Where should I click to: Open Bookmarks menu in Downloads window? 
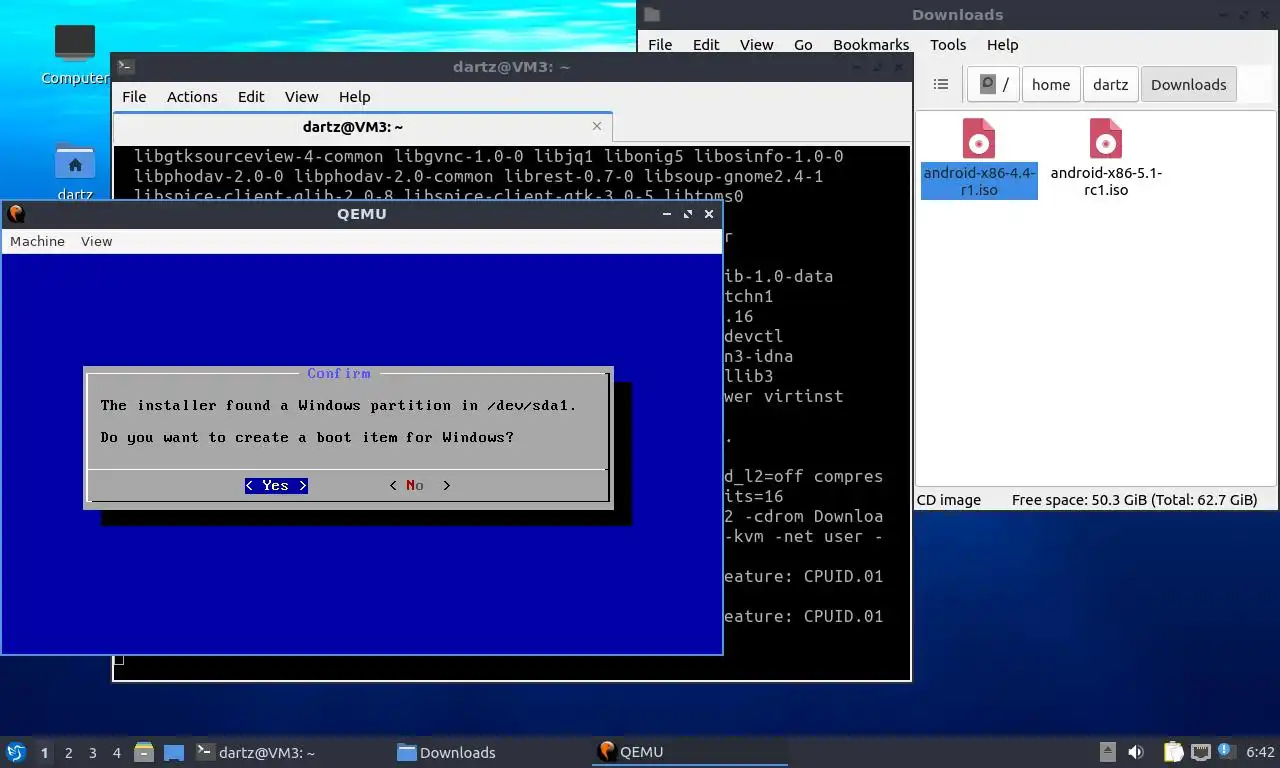[871, 45]
